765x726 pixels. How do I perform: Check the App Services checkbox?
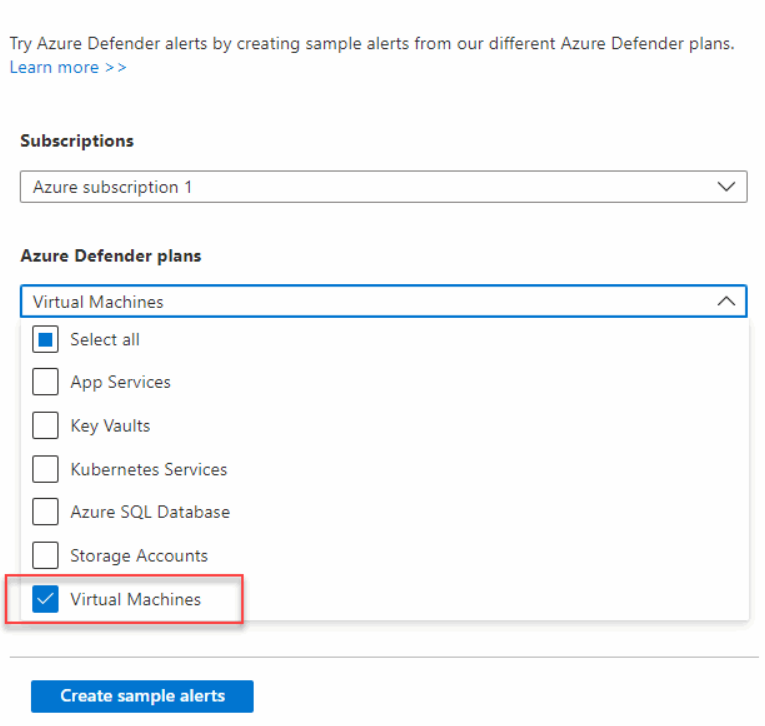click(45, 382)
